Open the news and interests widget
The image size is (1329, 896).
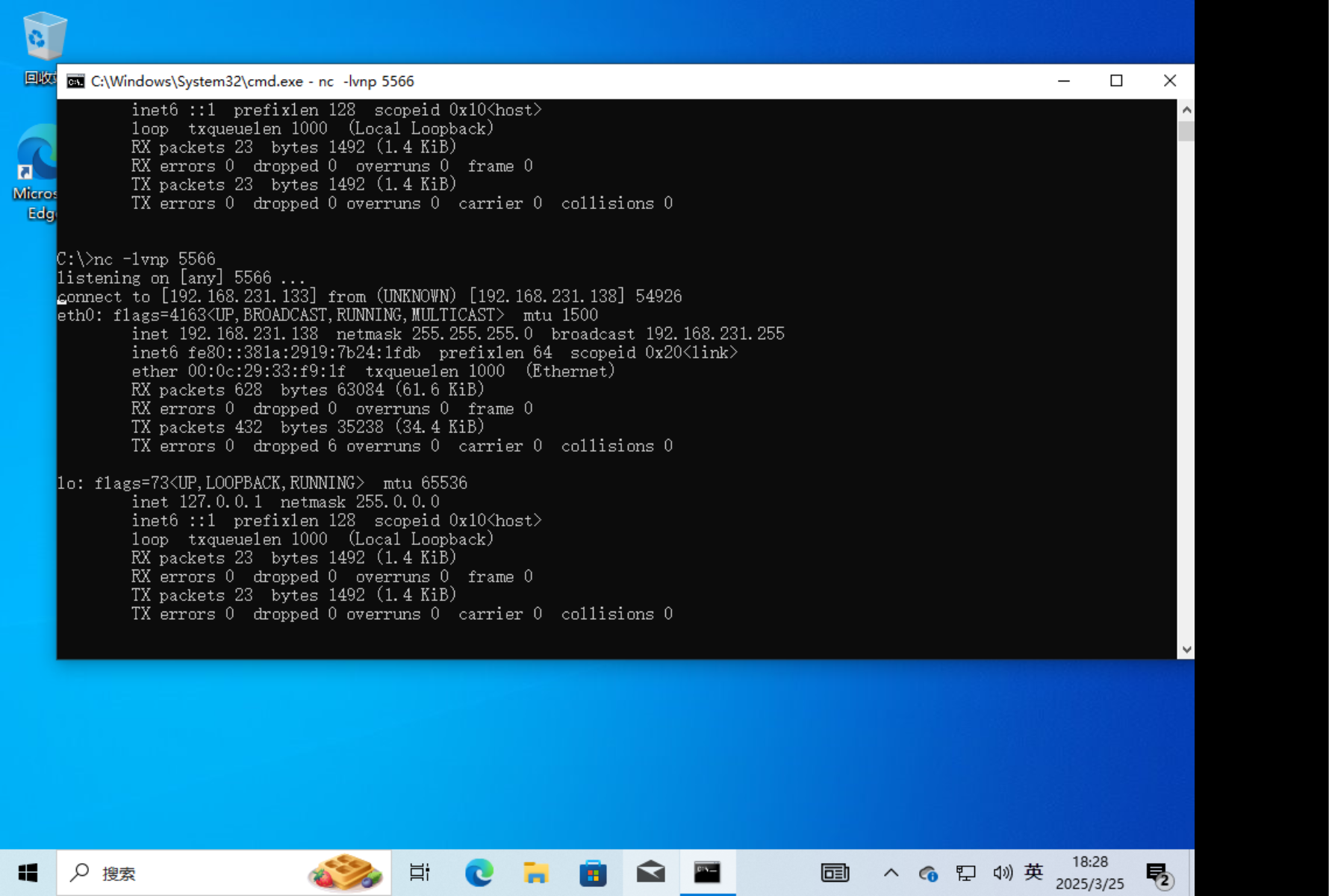835,872
